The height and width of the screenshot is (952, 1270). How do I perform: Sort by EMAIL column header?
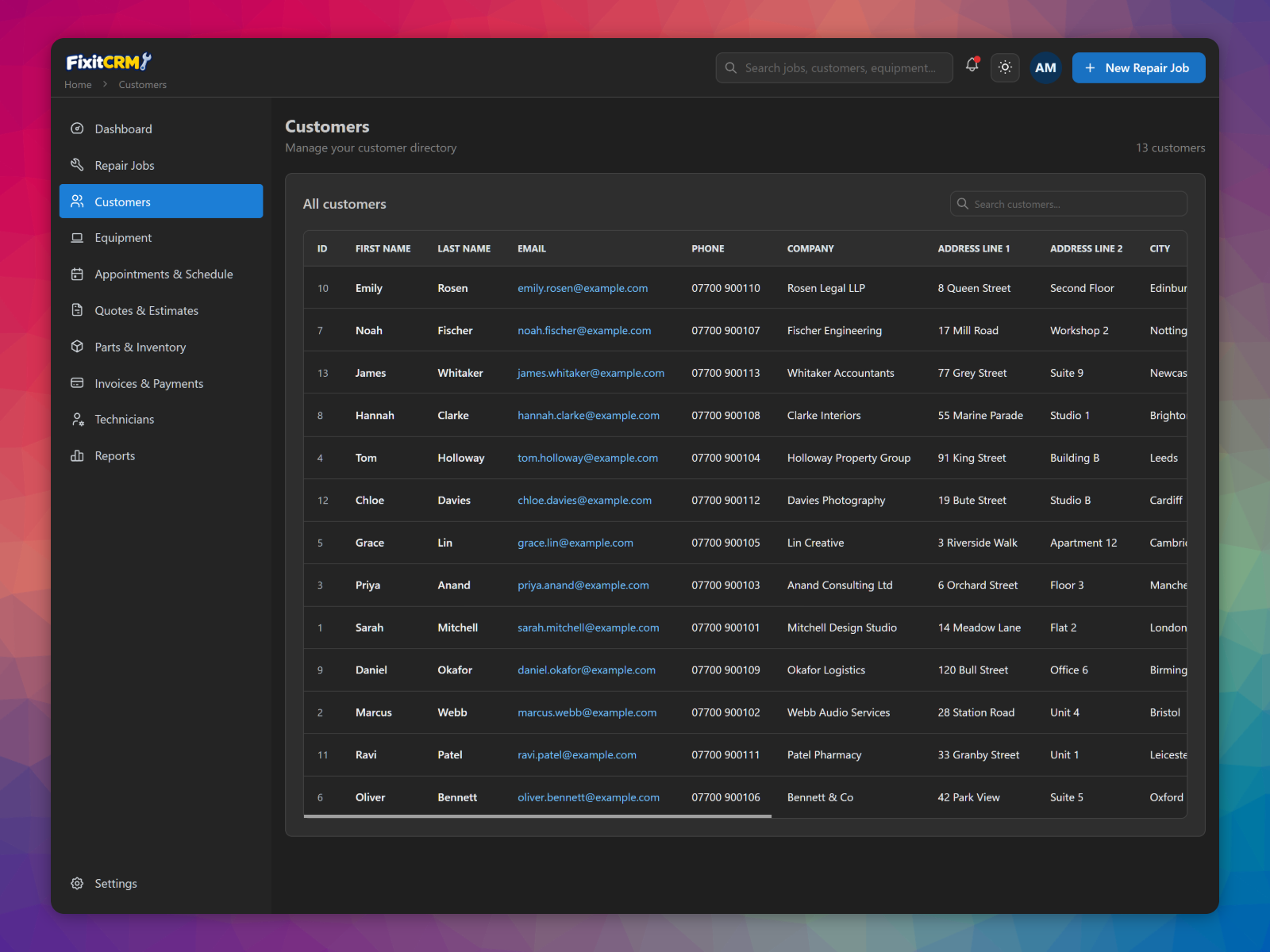532,249
